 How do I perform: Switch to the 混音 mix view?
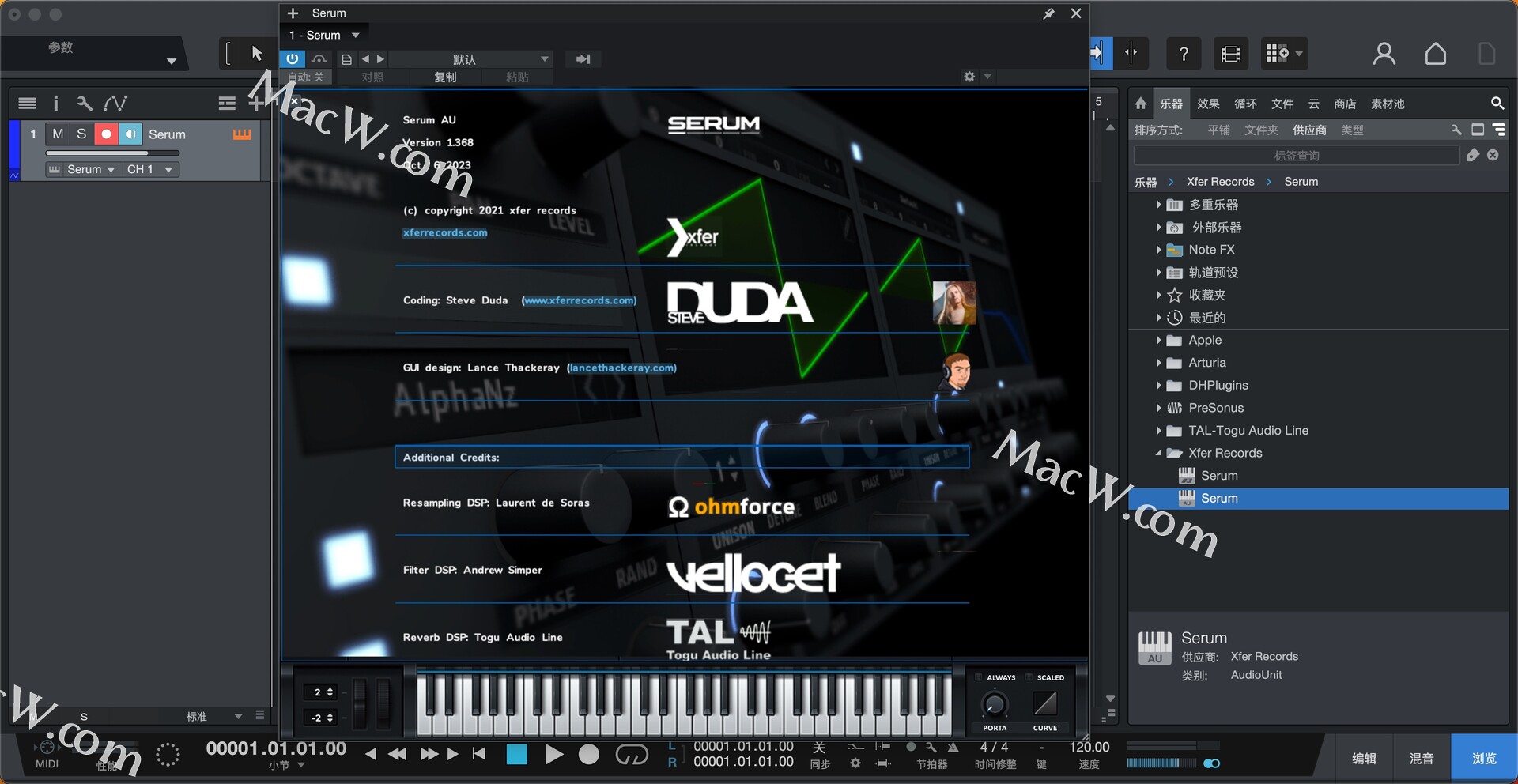[x=1421, y=758]
